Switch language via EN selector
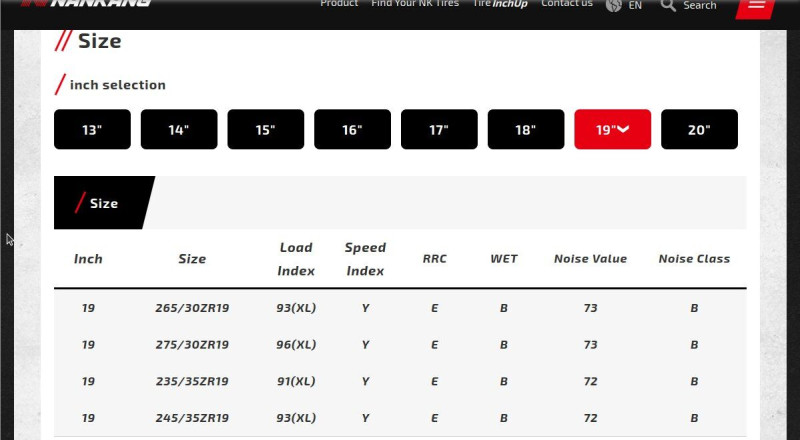800x440 pixels. [x=635, y=6]
